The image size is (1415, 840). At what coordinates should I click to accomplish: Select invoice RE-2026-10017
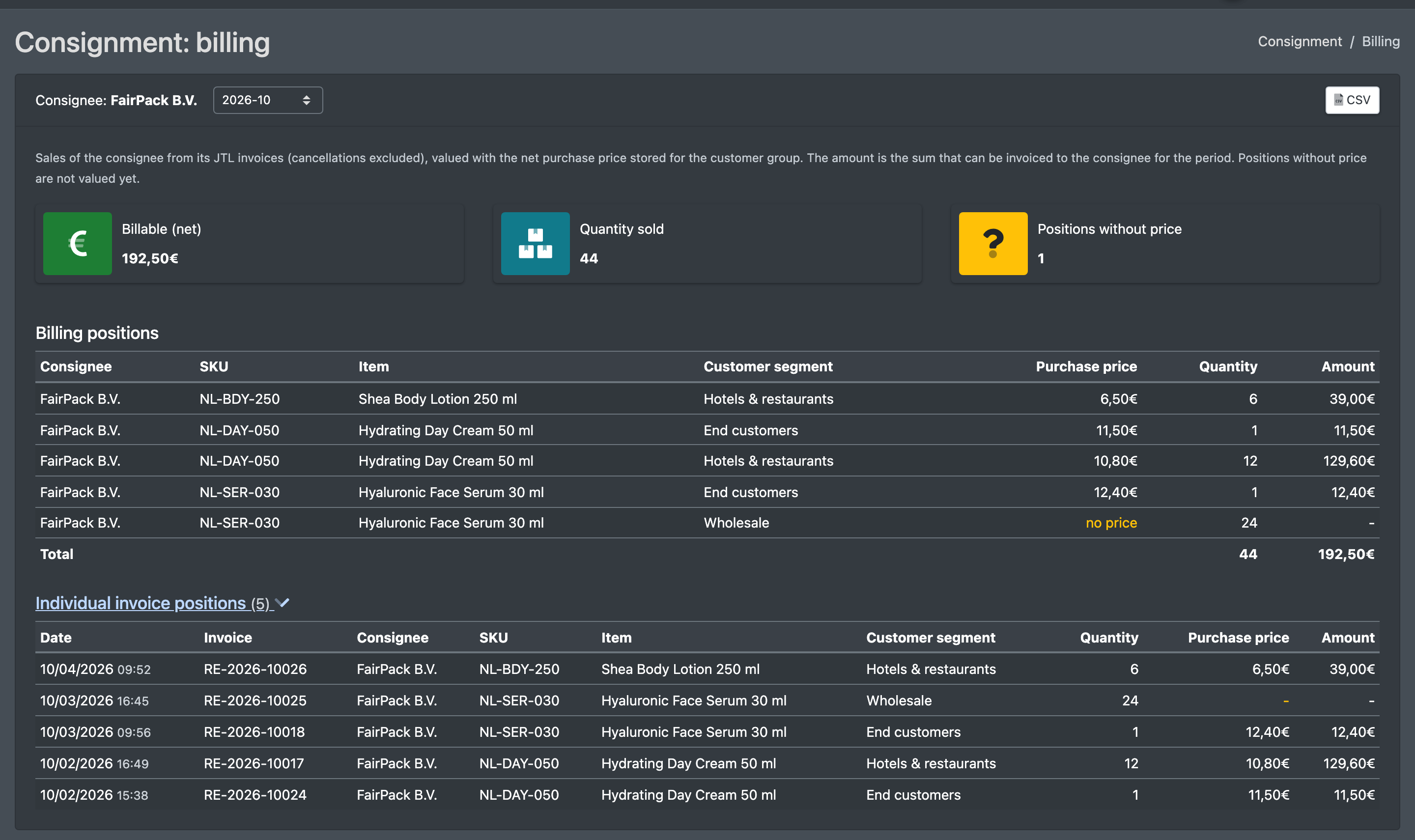pos(254,763)
